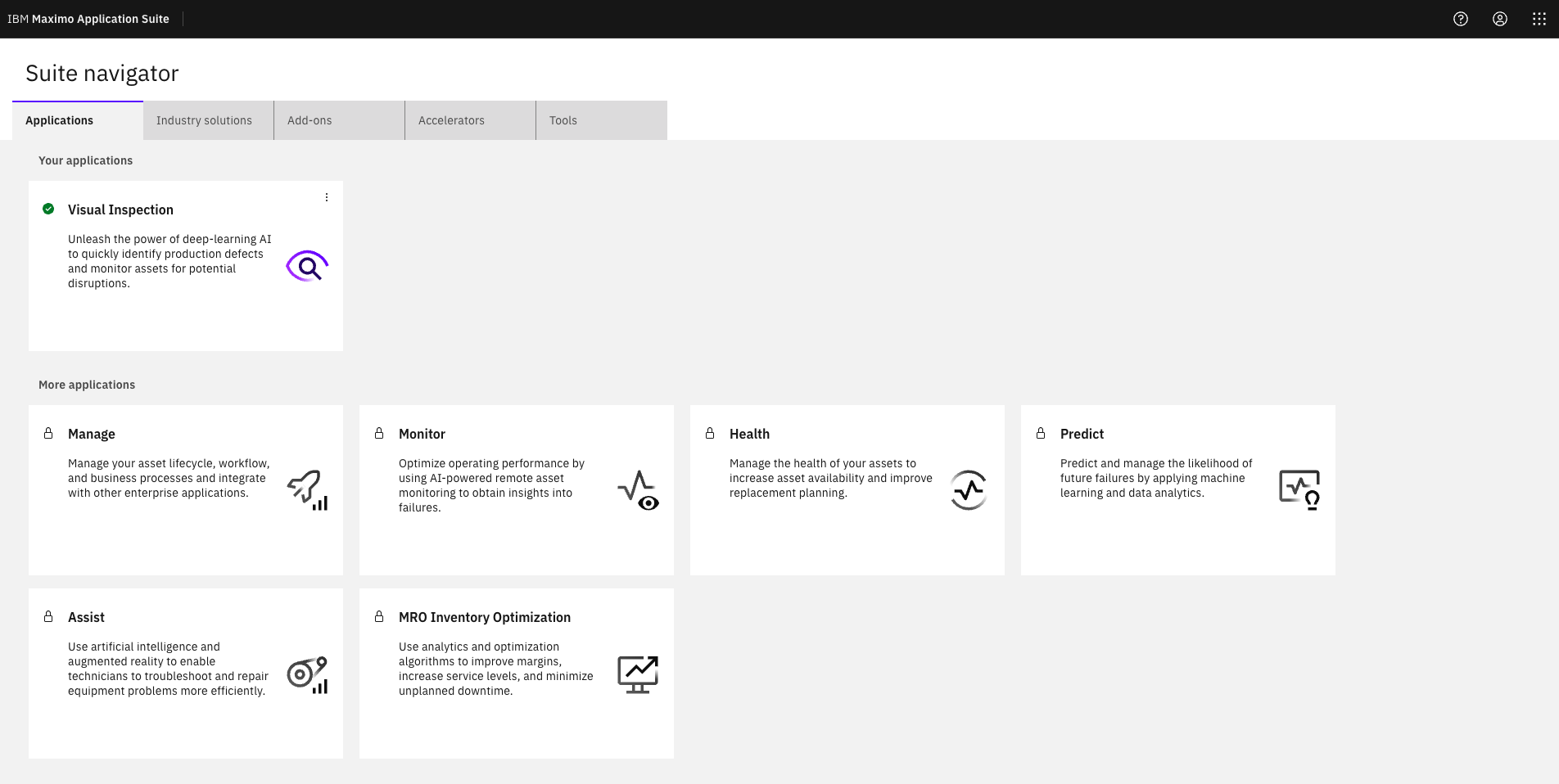Open the Monitor application title

pyautogui.click(x=422, y=434)
